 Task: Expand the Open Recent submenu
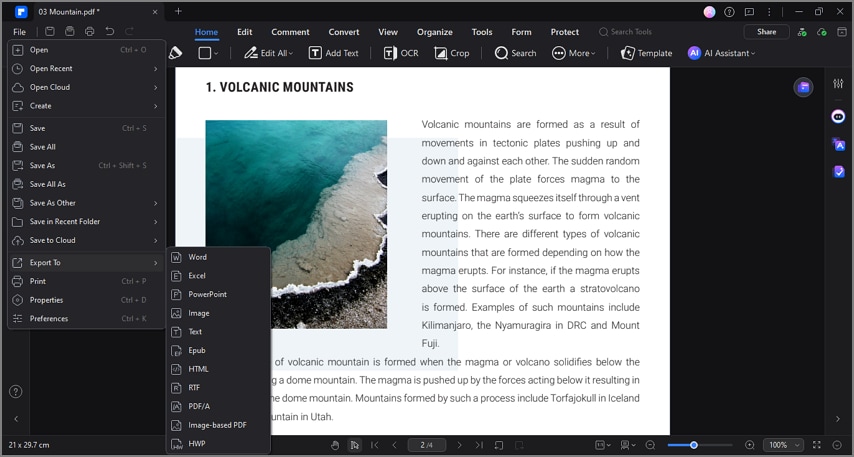86,69
